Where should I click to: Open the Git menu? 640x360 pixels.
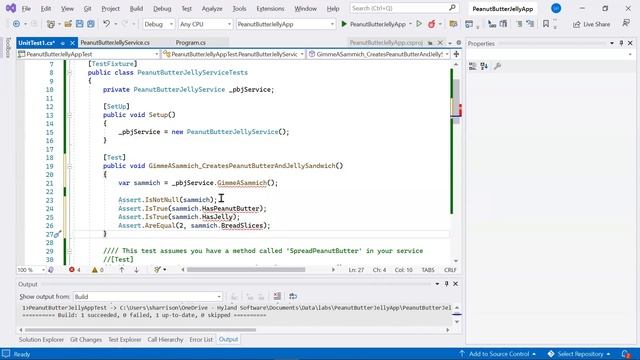point(87,8)
